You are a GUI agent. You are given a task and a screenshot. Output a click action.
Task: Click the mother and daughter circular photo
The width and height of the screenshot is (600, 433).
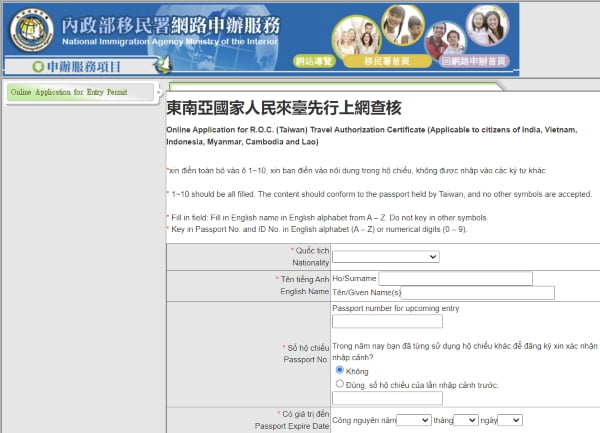click(487, 25)
